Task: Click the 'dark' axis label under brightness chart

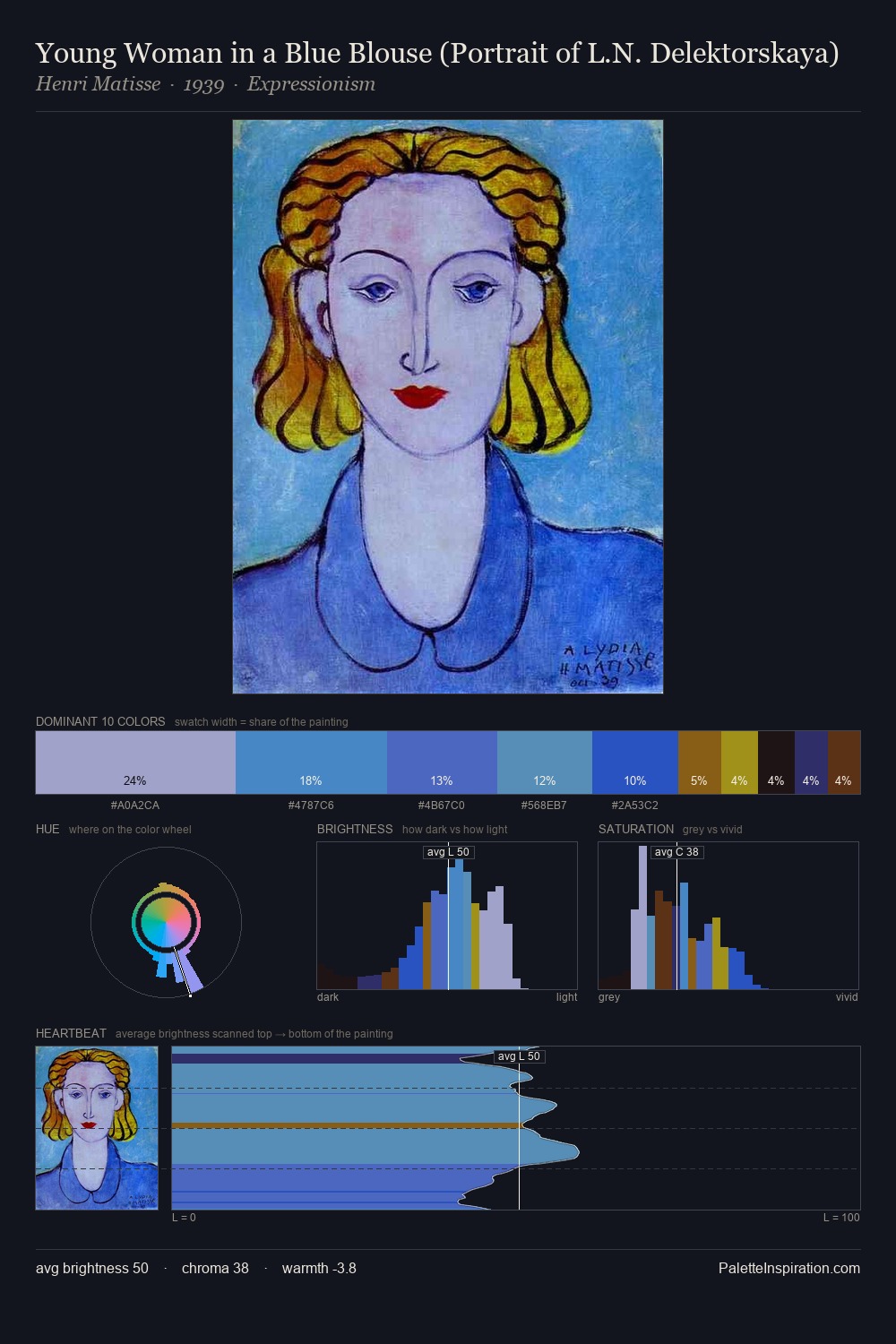Action: click(x=328, y=997)
